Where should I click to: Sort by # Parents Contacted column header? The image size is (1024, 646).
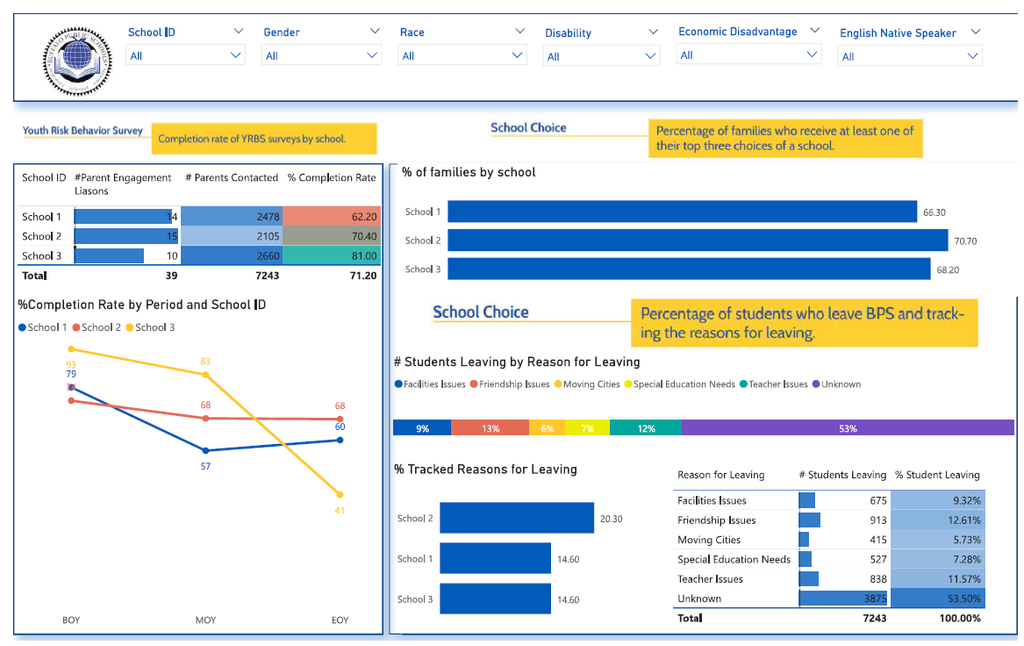pos(232,177)
